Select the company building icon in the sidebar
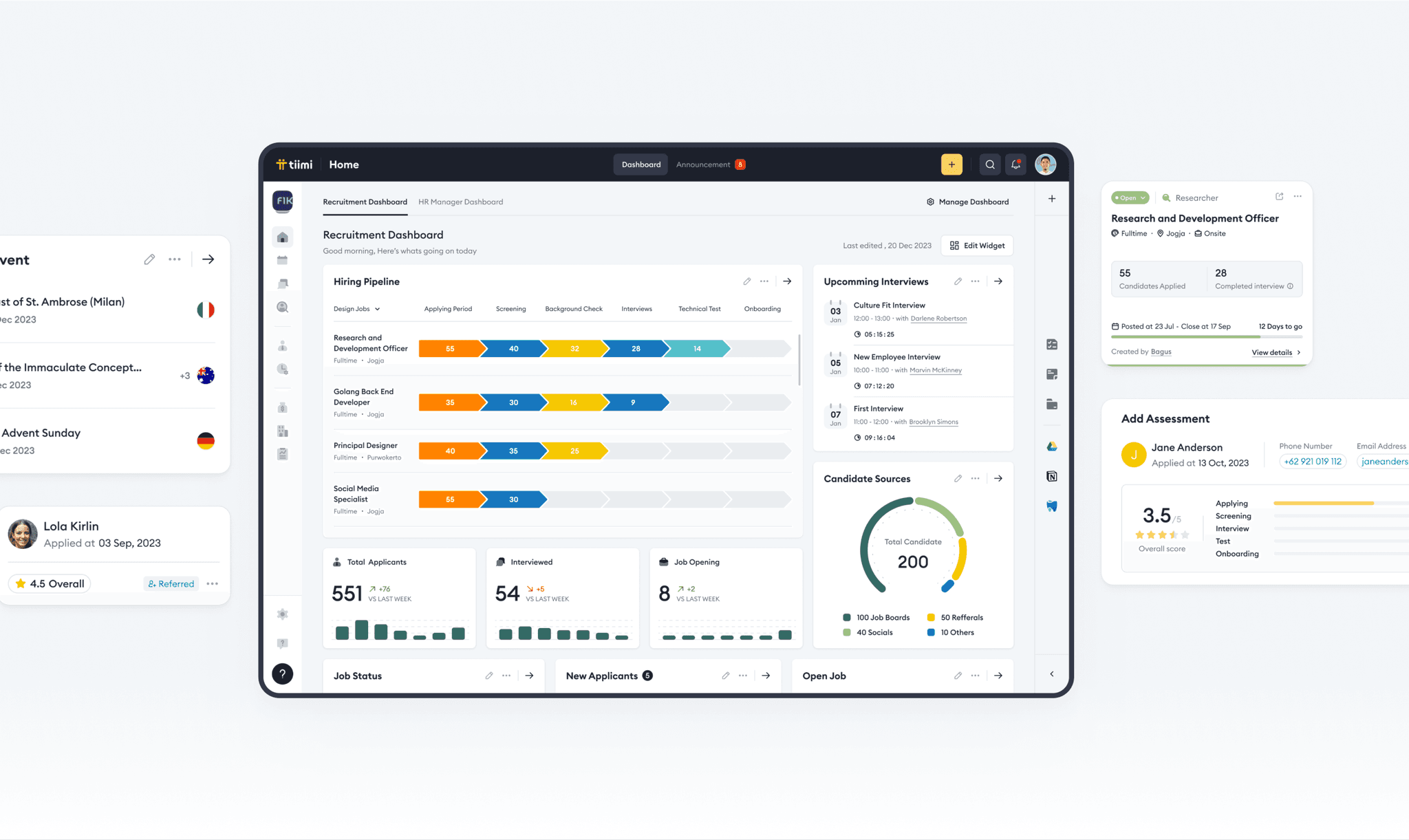 (x=282, y=431)
